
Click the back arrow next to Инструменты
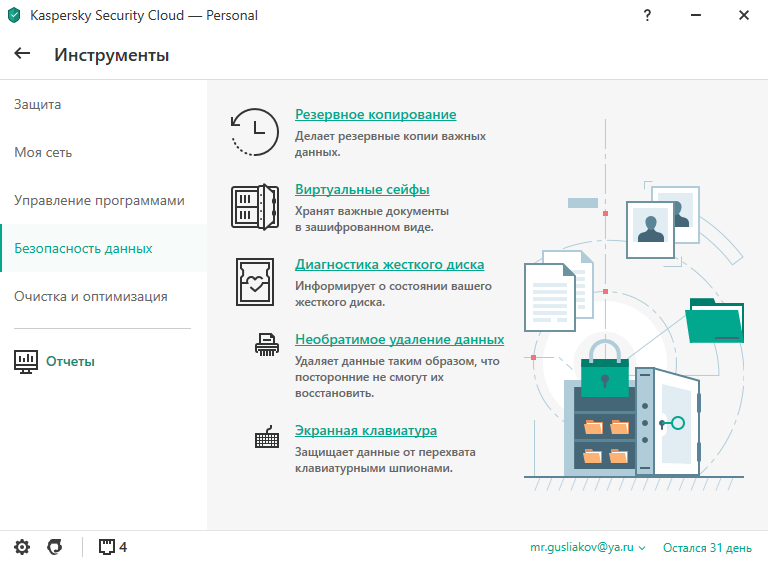coord(22,53)
